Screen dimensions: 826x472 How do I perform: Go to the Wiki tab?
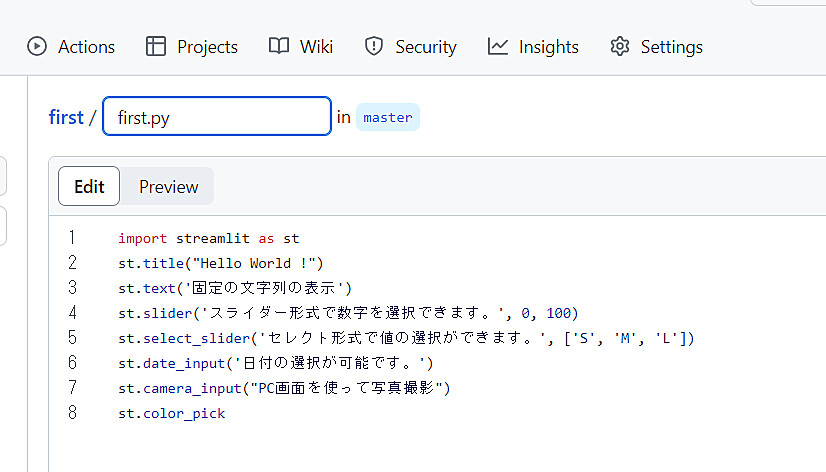point(301,46)
